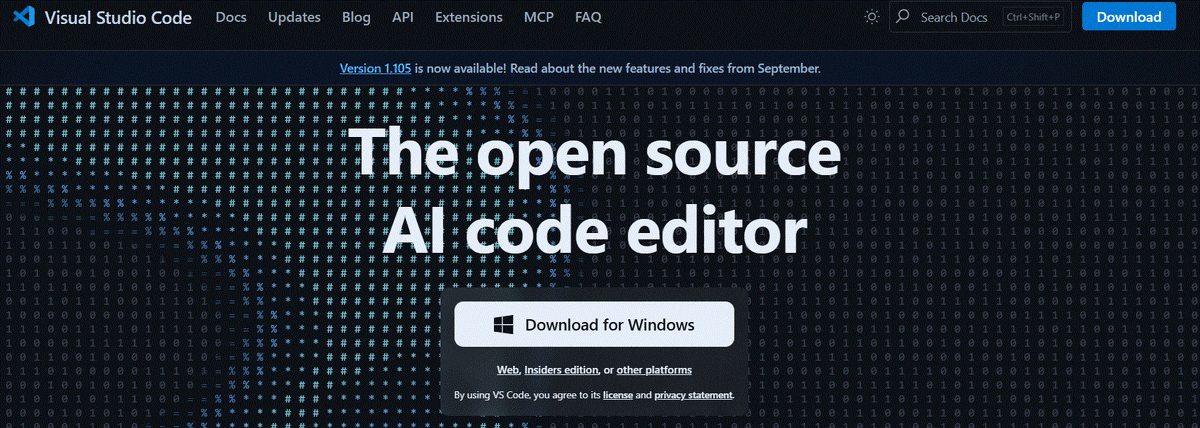Click the Visual Studio Code logo icon
This screenshot has height=428, width=1200.
[25, 17]
